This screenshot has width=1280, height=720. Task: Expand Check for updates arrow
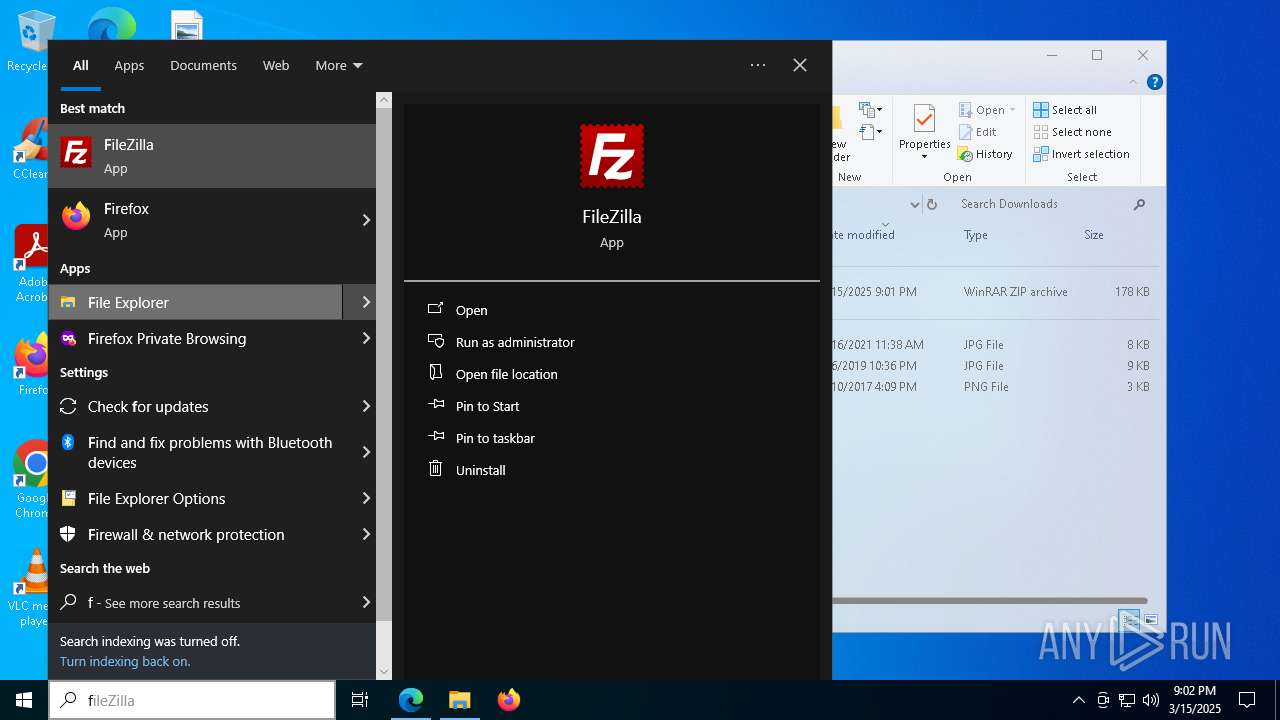pos(366,406)
